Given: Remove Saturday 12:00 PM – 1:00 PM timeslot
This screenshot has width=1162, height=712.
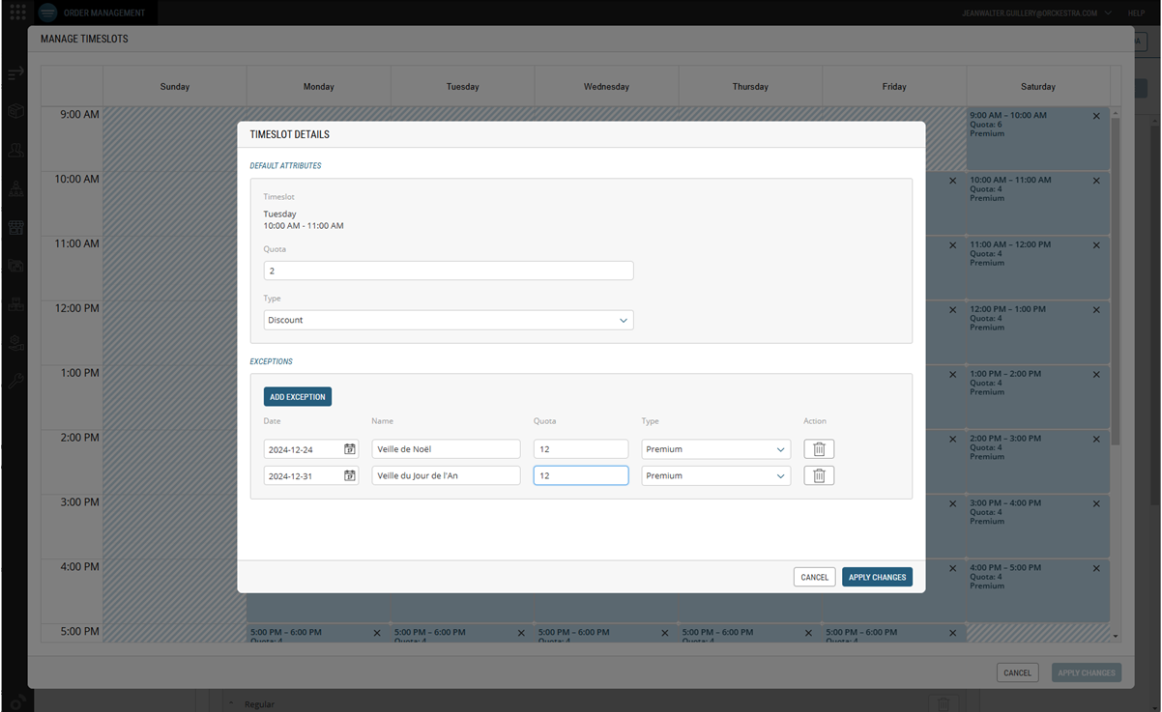Looking at the screenshot, I should 1096,310.
